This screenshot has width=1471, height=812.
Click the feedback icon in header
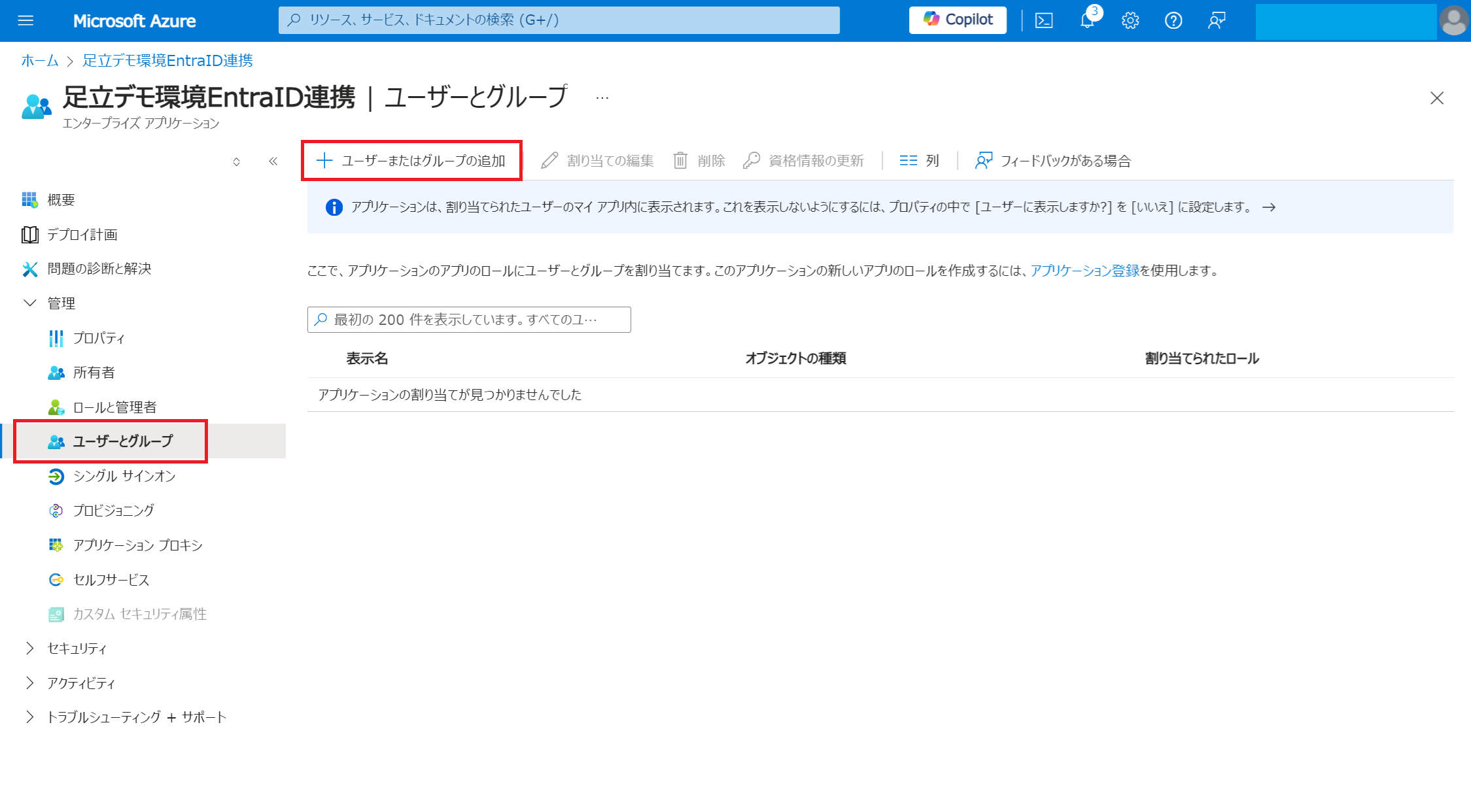(1217, 20)
